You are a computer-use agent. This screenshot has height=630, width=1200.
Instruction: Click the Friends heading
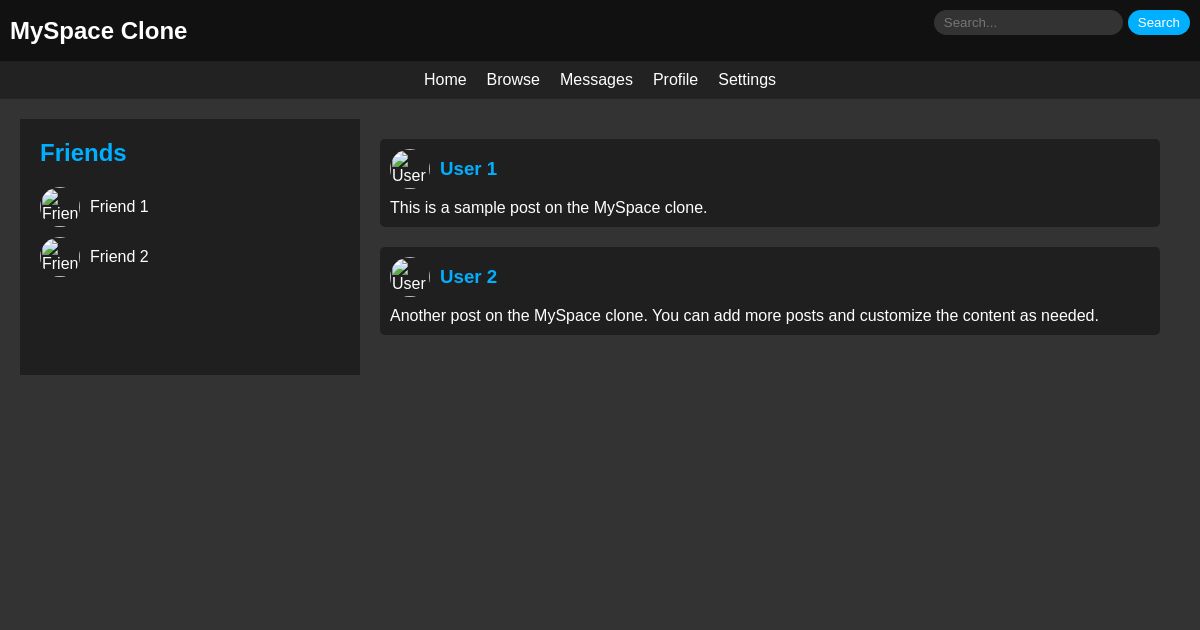[x=83, y=153]
